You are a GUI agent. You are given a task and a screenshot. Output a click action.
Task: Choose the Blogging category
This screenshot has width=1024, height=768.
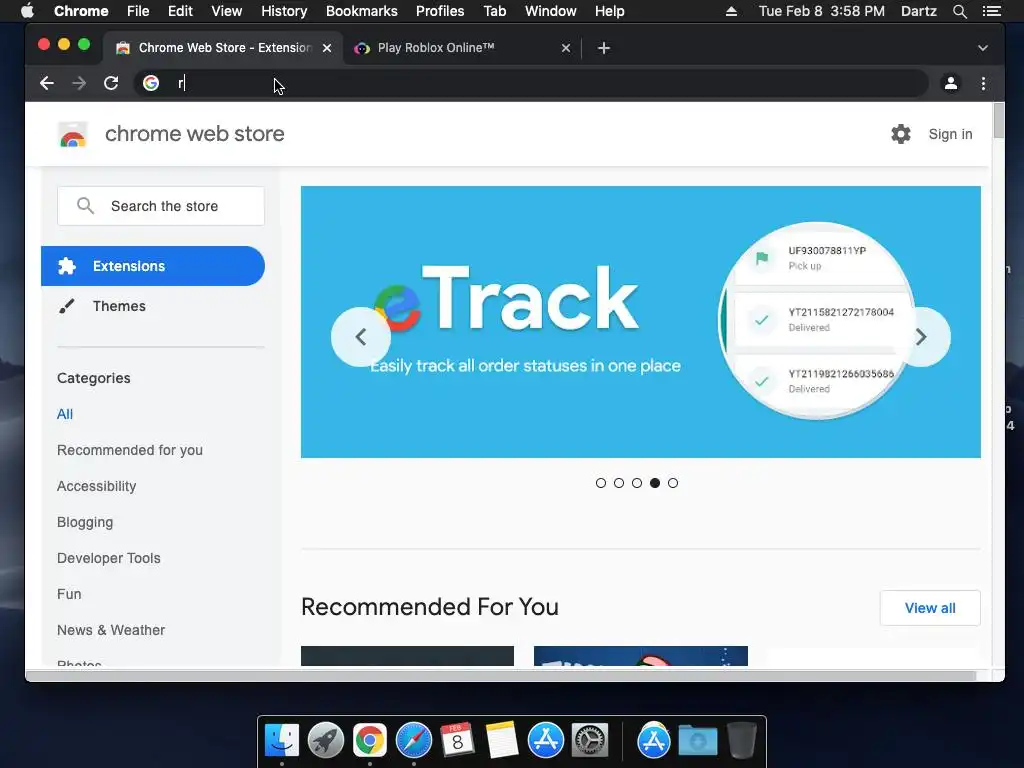pos(85,522)
